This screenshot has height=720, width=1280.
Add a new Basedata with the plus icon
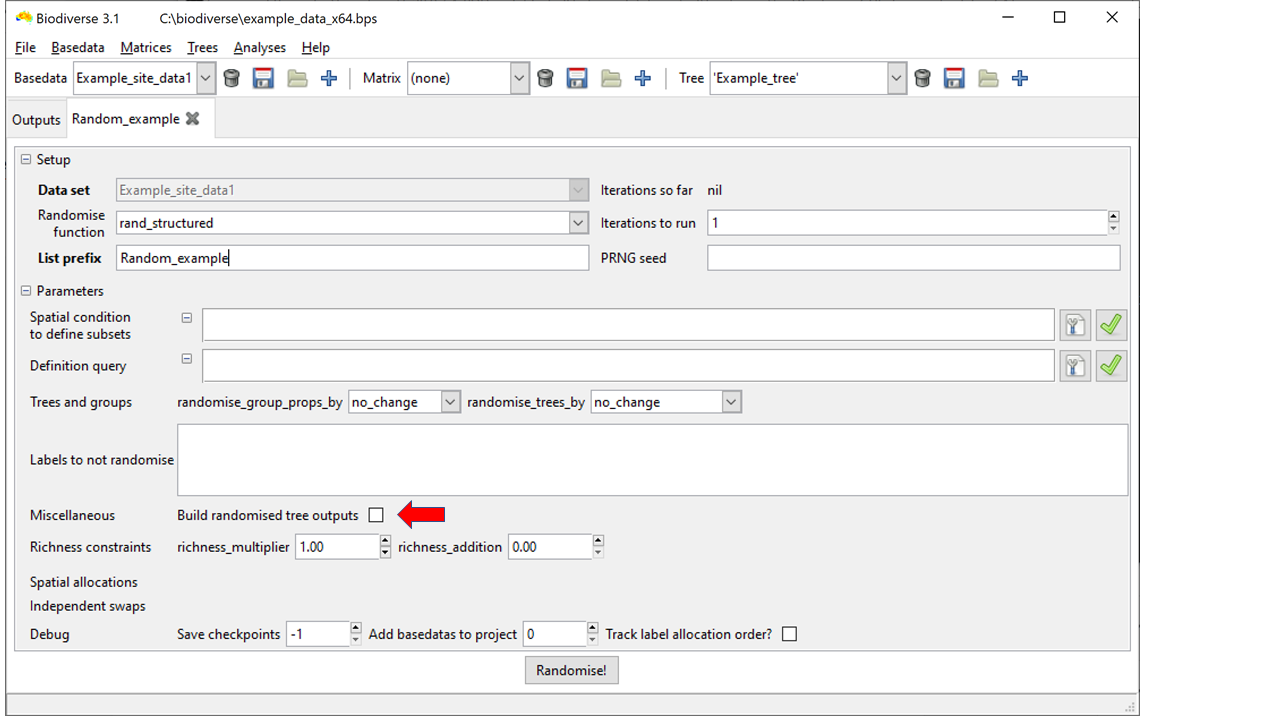click(x=328, y=77)
